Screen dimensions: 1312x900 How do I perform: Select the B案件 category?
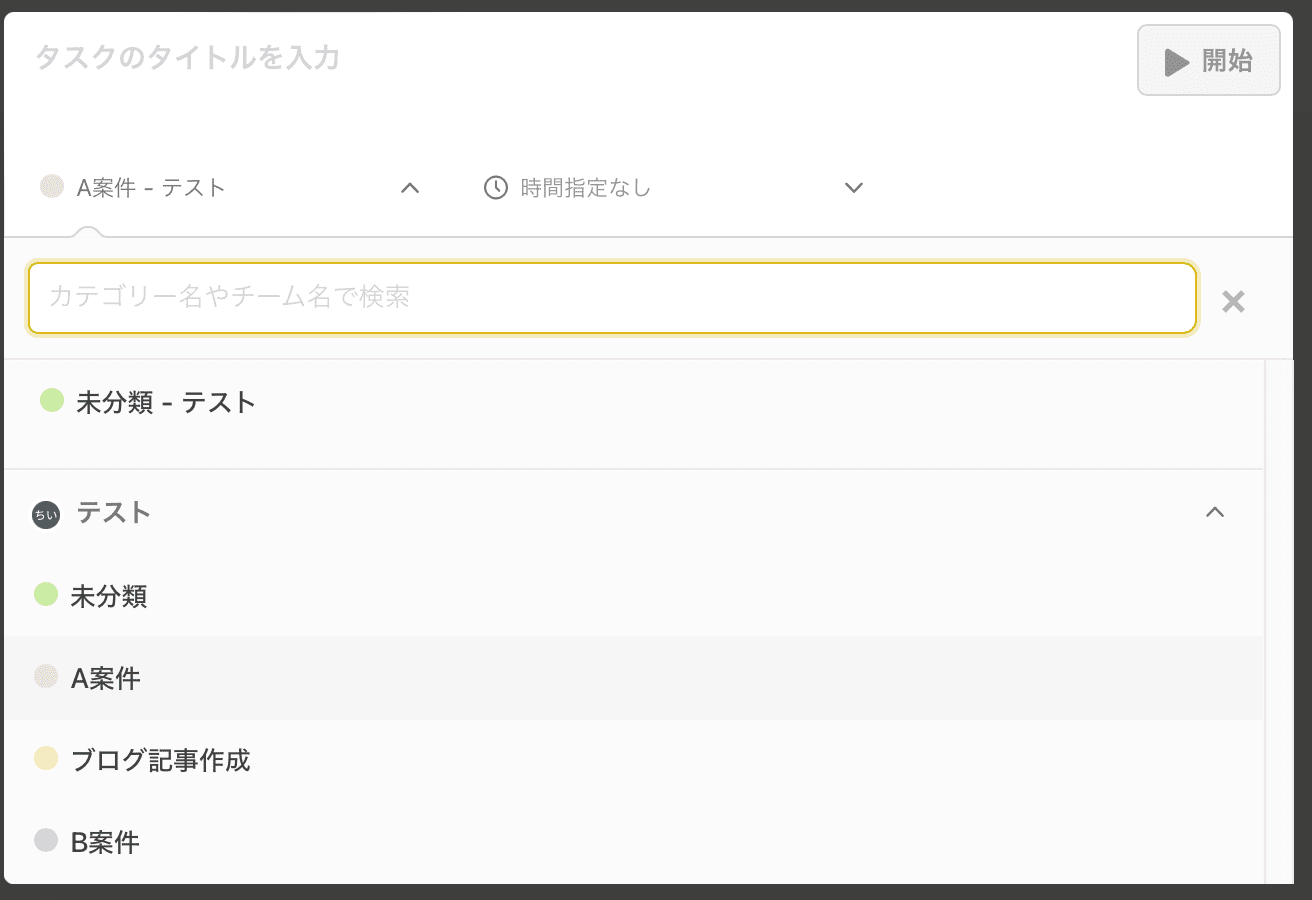tap(105, 843)
